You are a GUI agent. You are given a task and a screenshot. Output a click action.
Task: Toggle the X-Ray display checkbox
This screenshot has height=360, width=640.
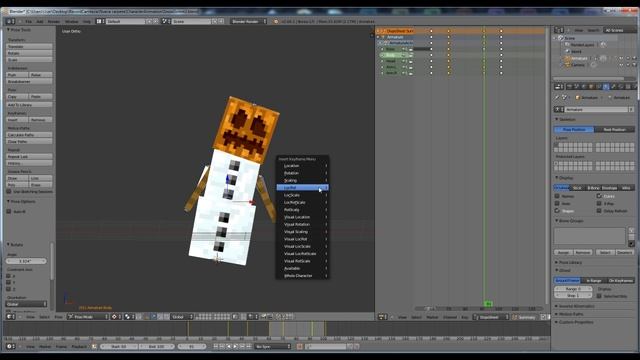coord(599,203)
